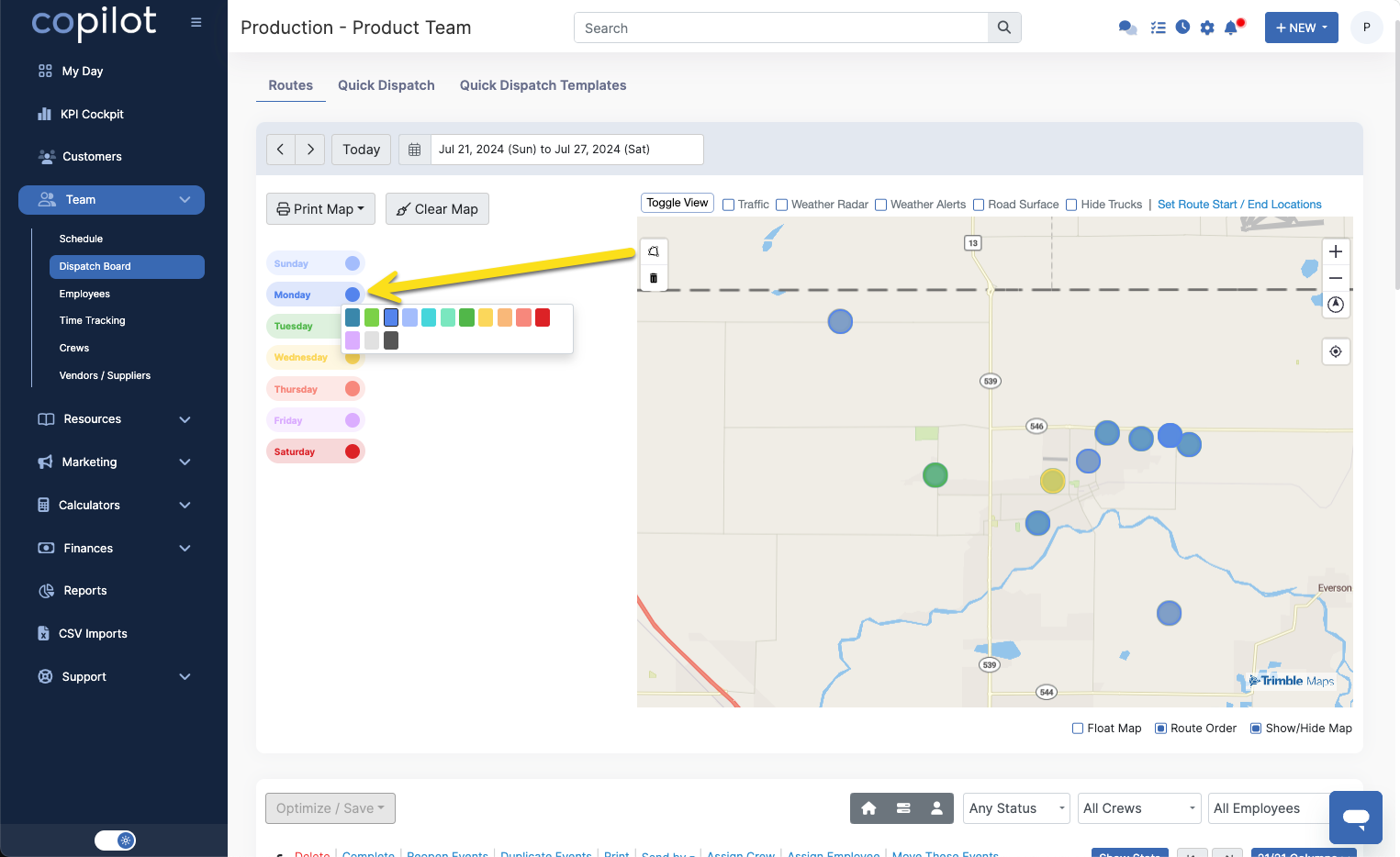Click the P profile avatar
The image size is (1400, 857).
[1367, 28]
